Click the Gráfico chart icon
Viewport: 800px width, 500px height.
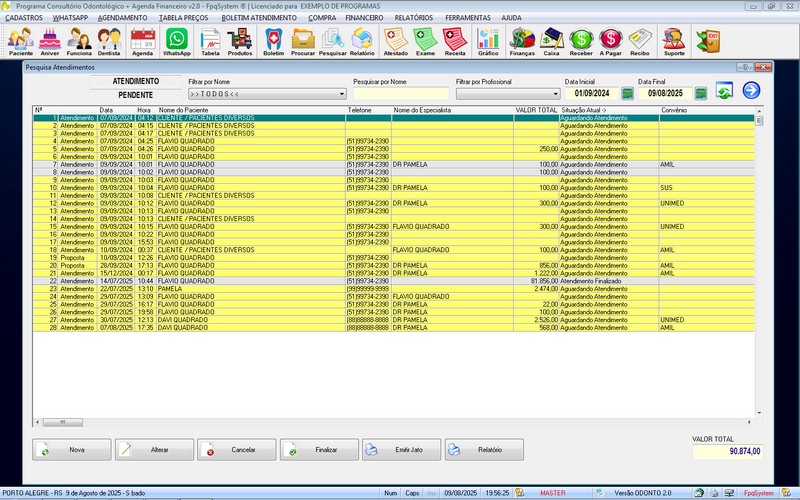(488, 41)
